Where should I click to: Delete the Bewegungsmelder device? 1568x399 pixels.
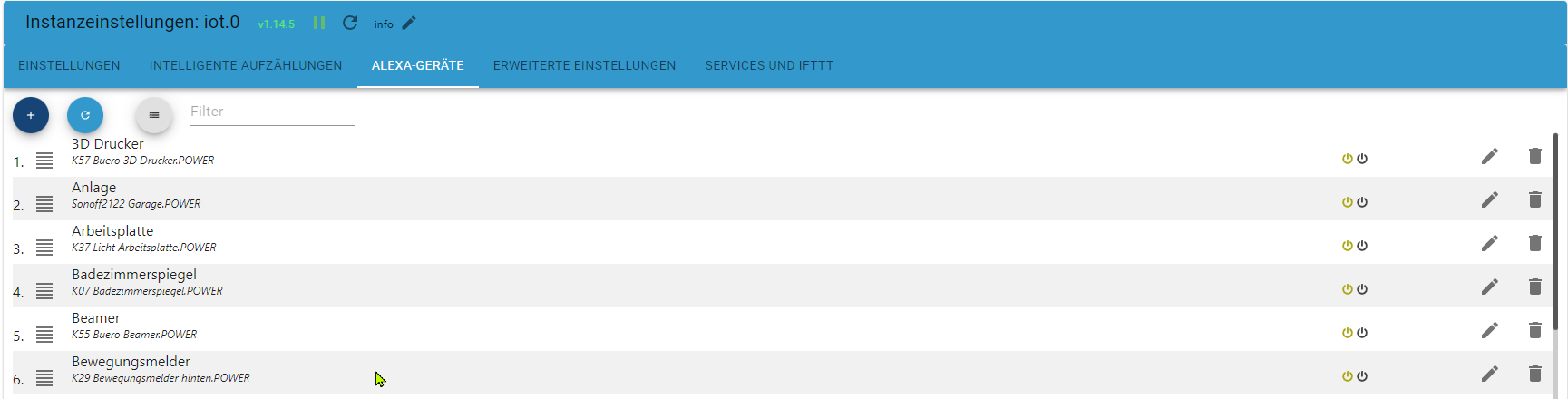(x=1535, y=374)
